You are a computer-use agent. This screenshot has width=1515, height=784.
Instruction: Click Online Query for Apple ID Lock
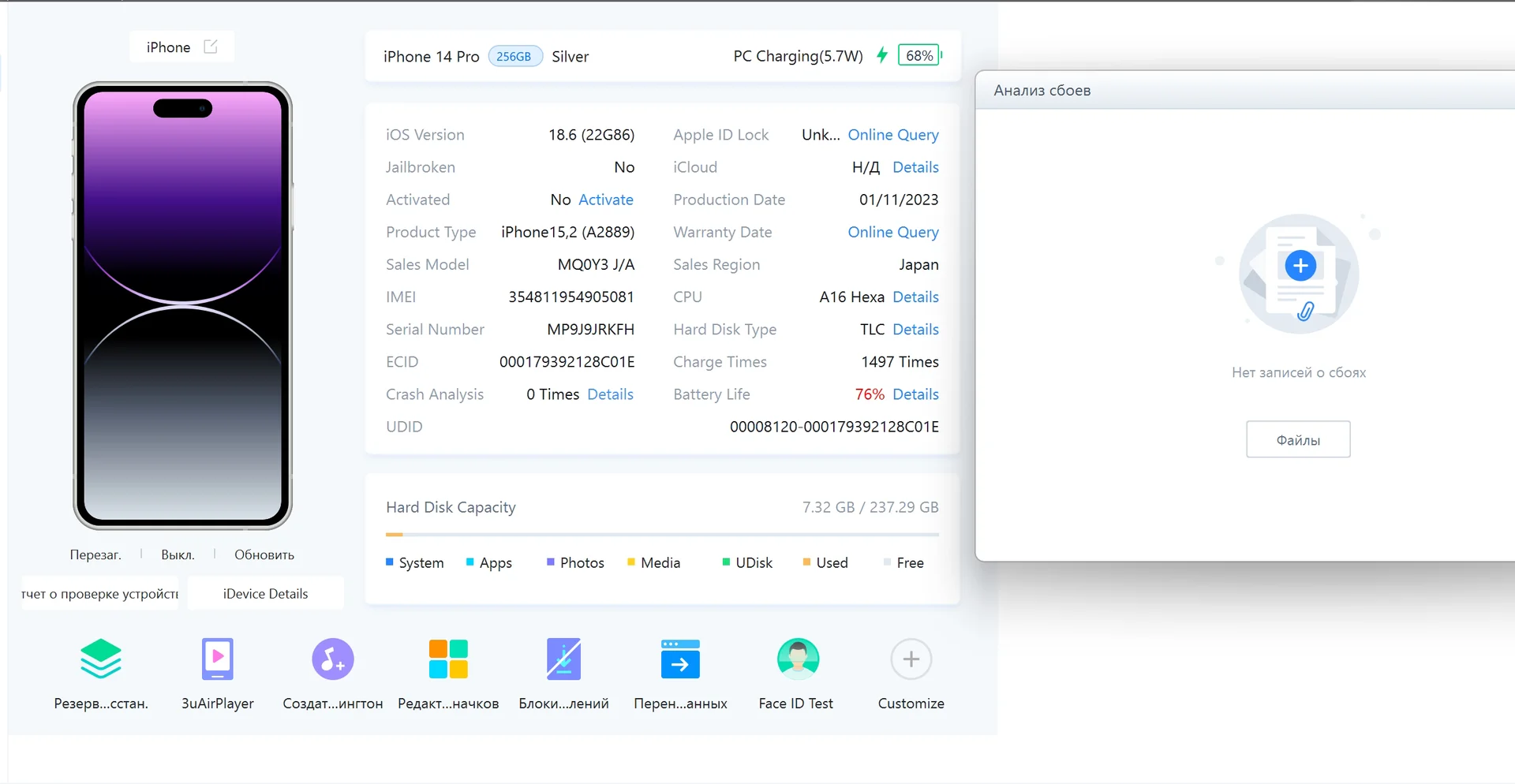893,135
